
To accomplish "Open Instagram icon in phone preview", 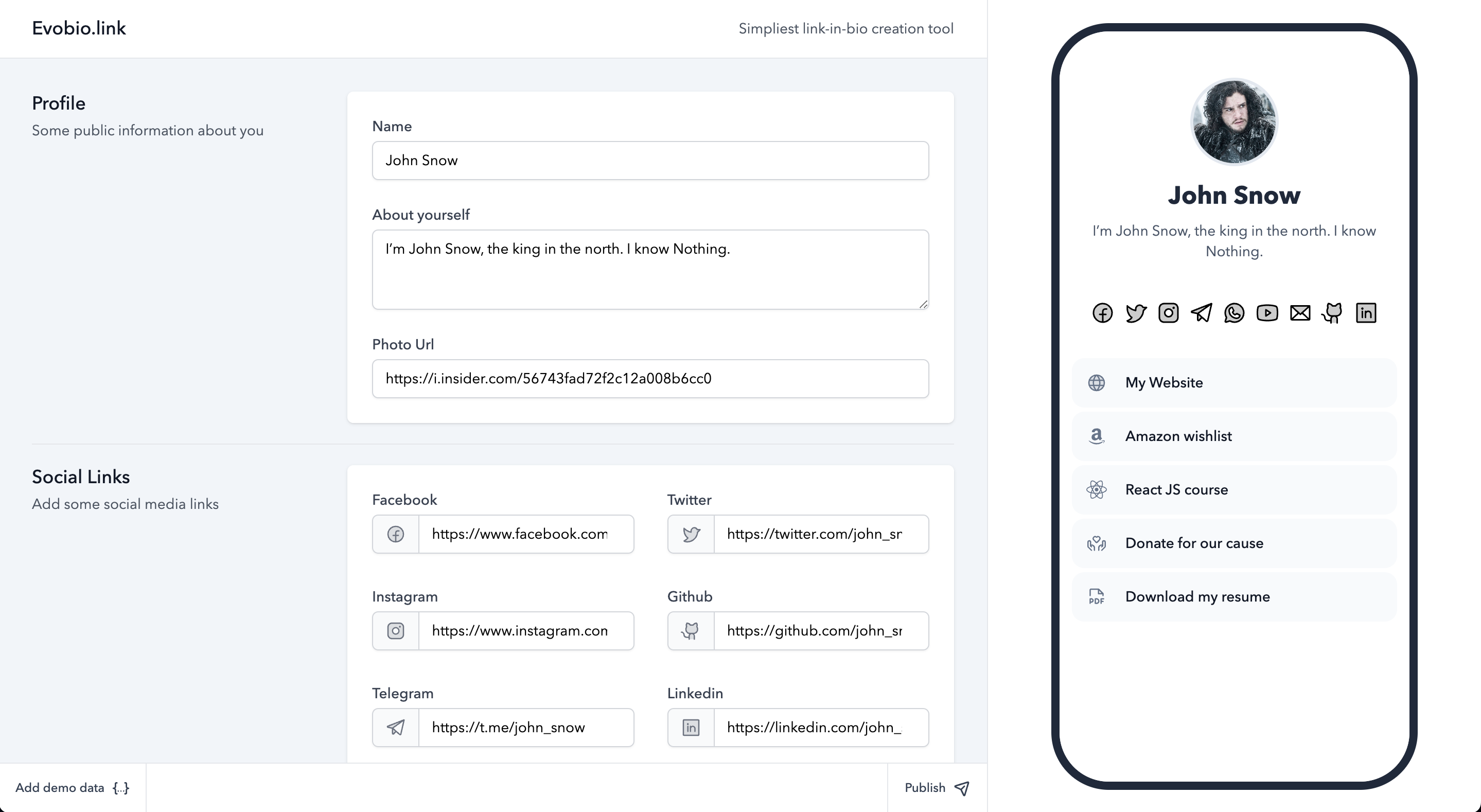I will click(x=1168, y=313).
